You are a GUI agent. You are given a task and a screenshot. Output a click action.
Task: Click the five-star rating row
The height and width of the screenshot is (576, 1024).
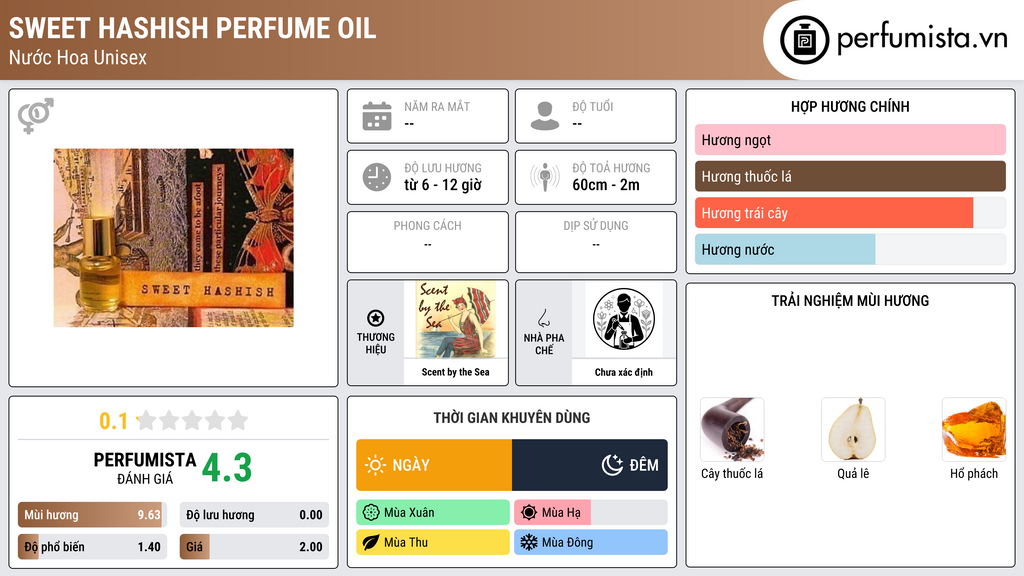tap(192, 421)
